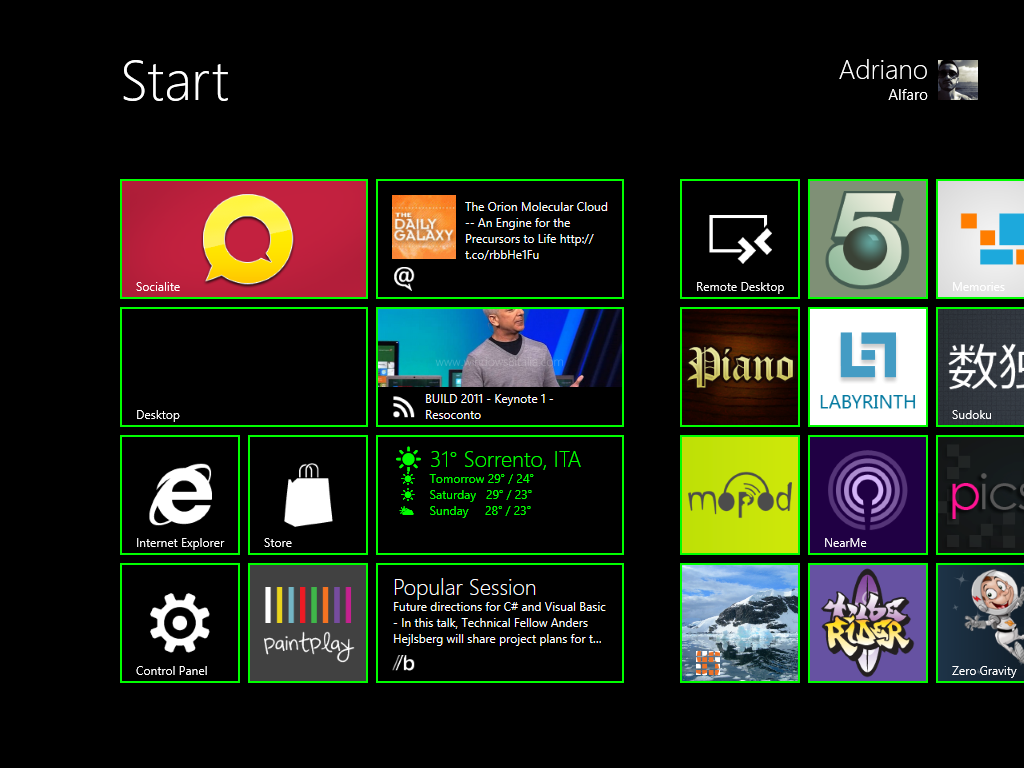1024x768 pixels.
Task: Open the Daily Galaxy tweet tile
Action: point(499,239)
